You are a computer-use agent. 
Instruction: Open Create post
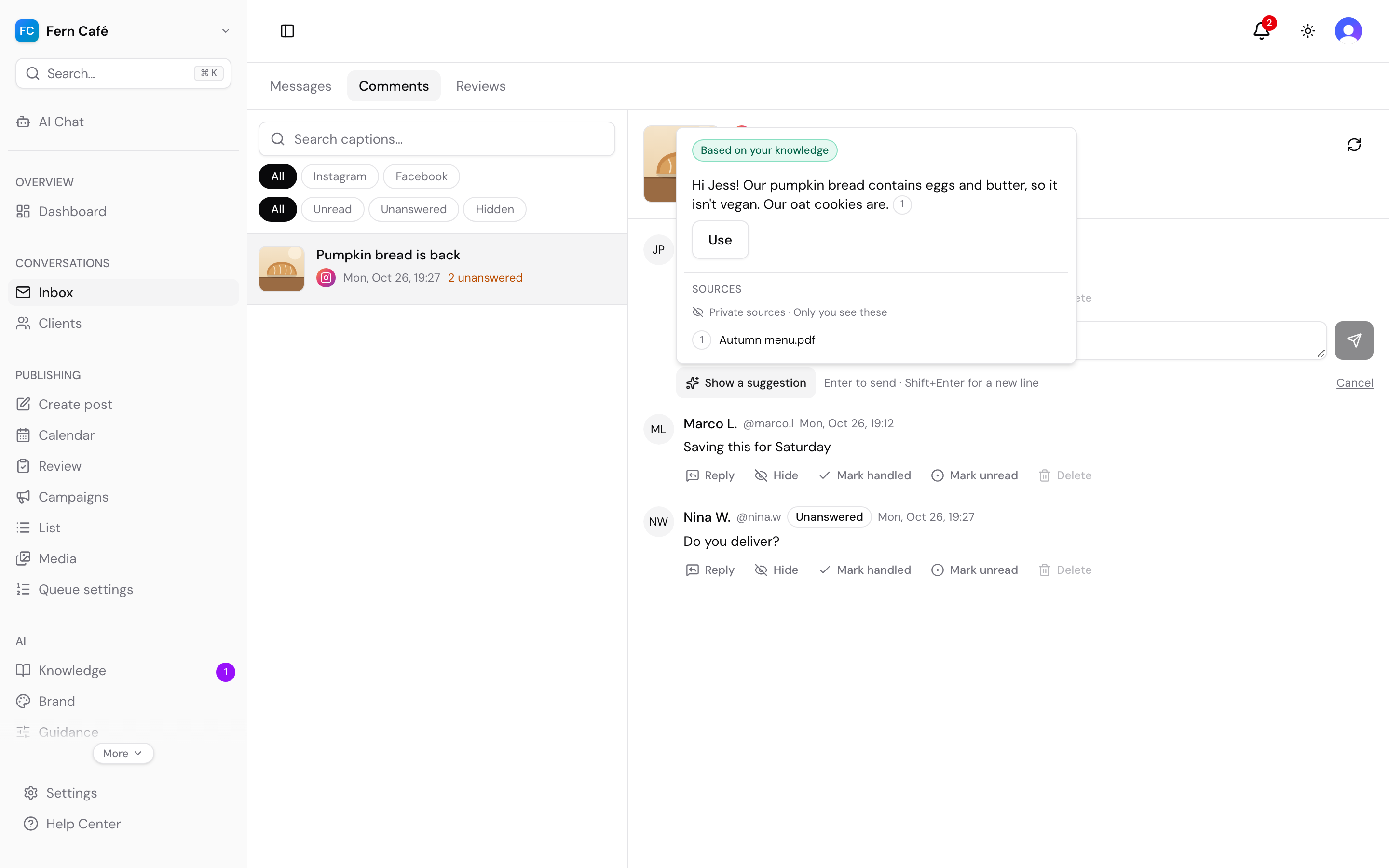tap(123, 404)
